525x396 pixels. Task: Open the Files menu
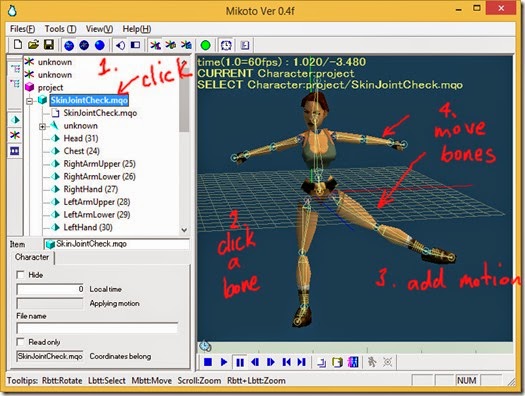pos(22,29)
